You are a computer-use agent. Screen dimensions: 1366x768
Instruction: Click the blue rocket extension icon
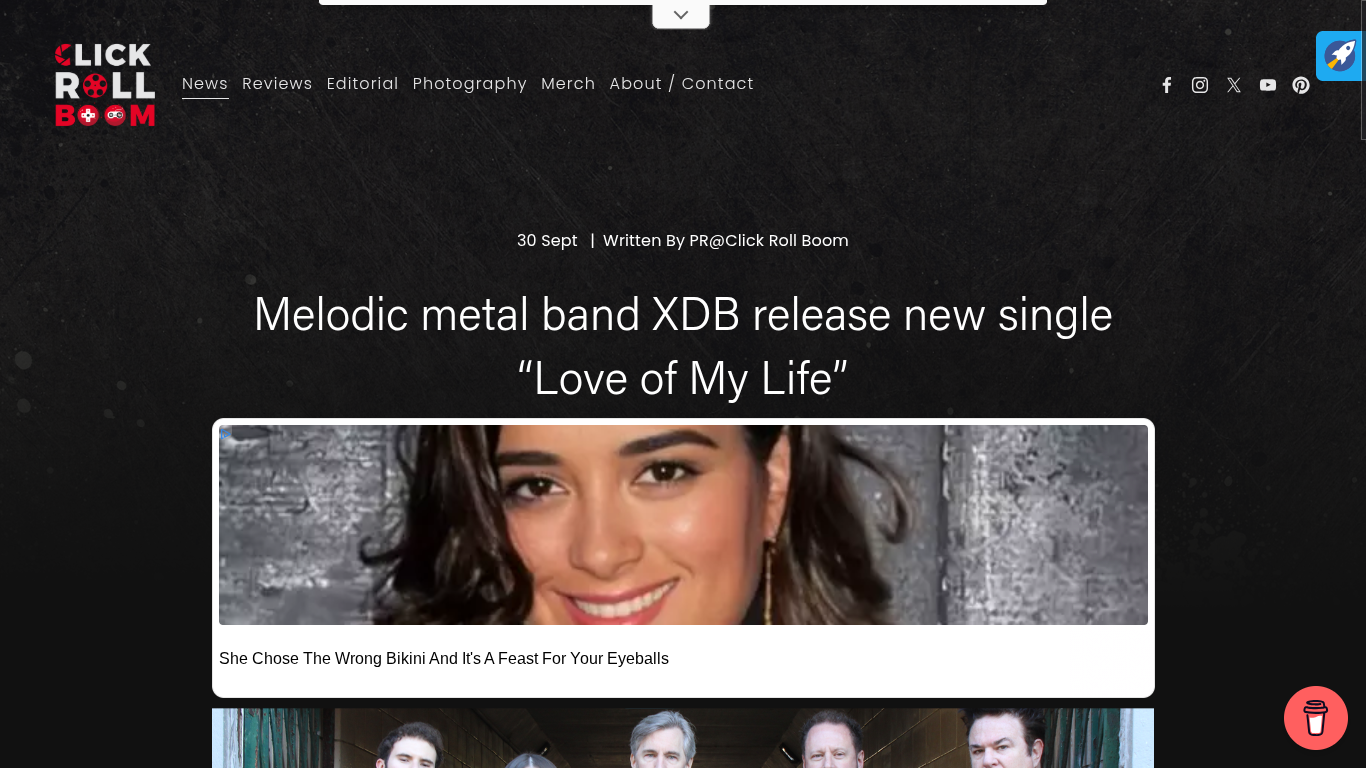[x=1340, y=56]
